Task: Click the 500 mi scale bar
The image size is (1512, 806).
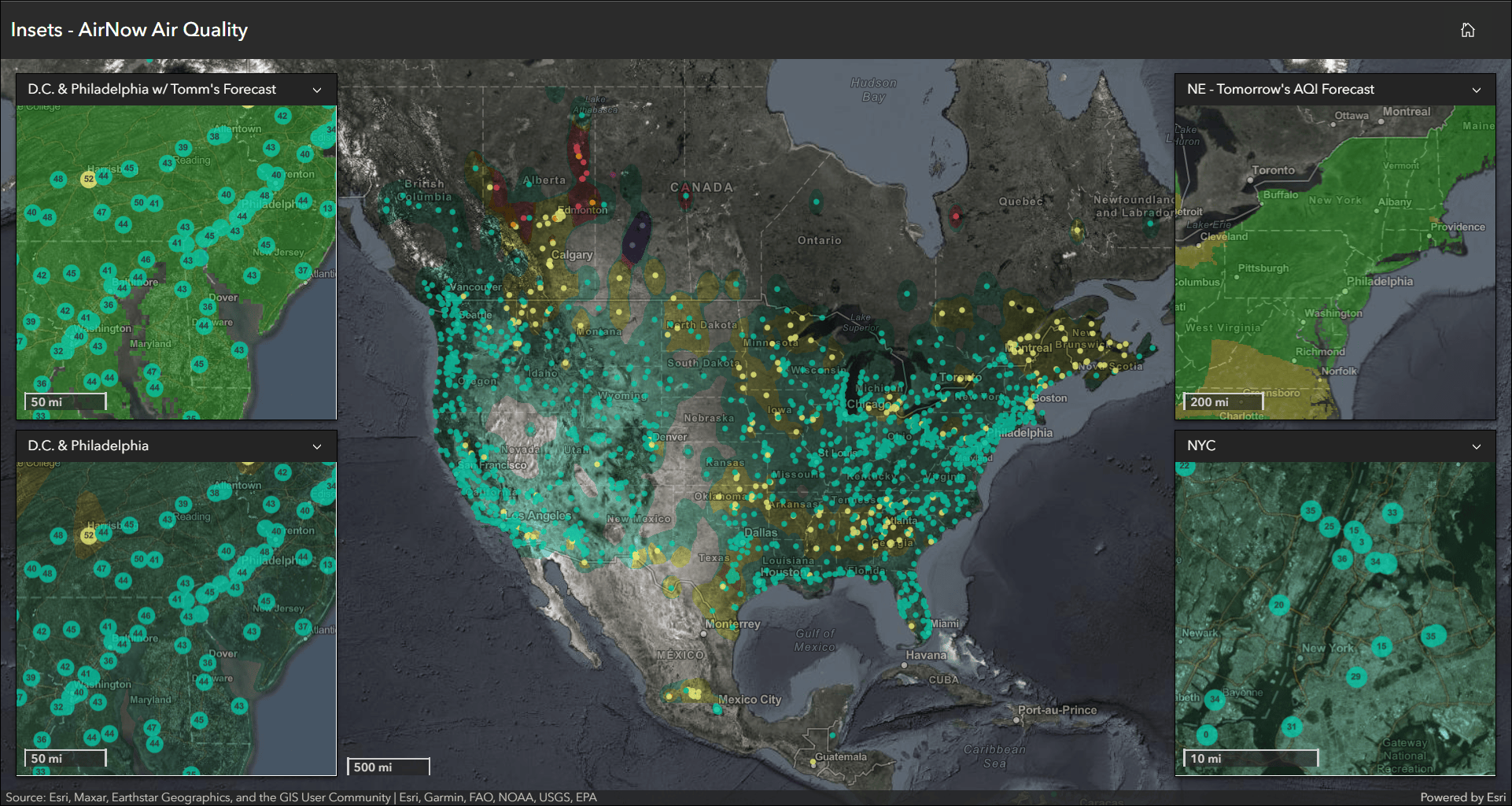Action: (x=389, y=767)
